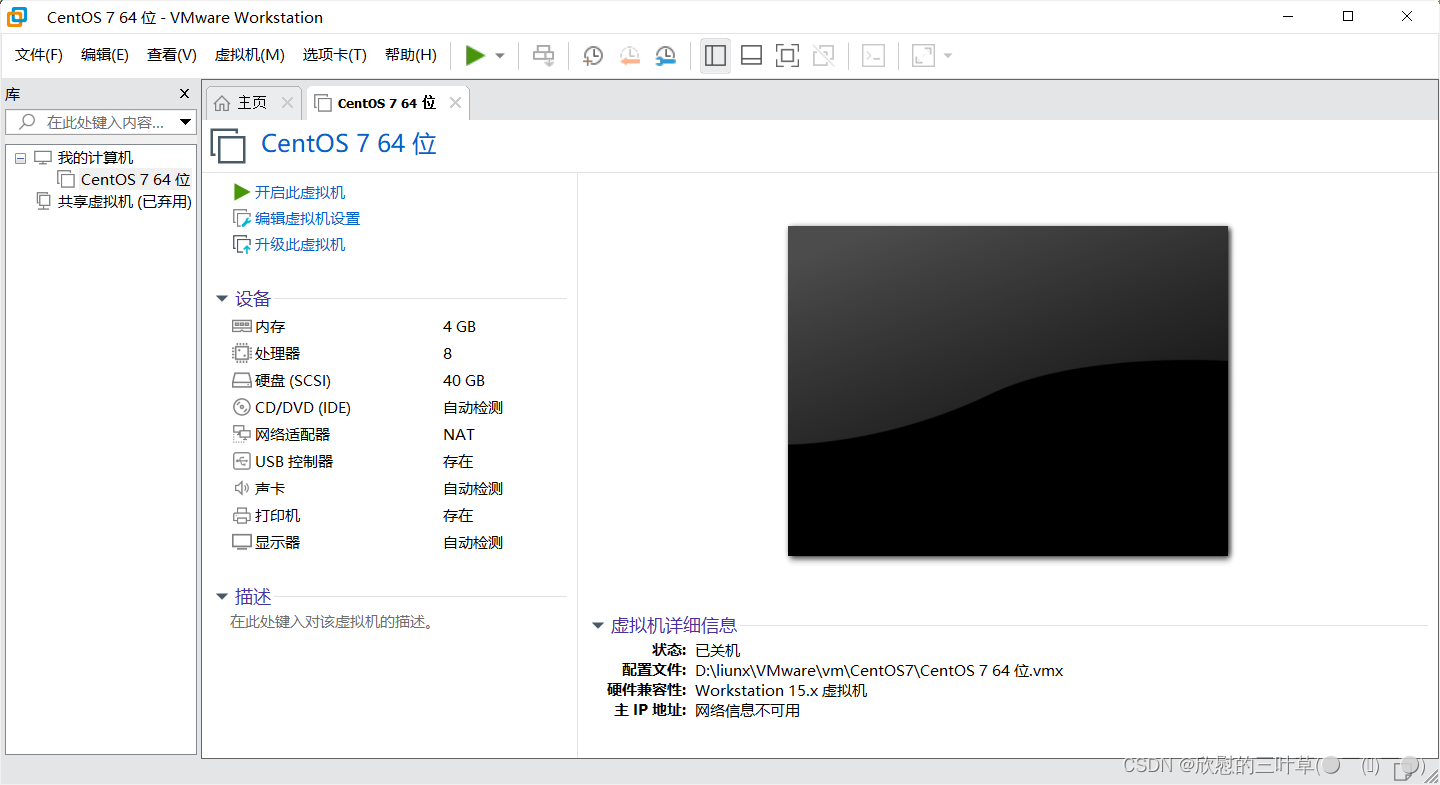Click the virtual machine screen thumbnail
The height and width of the screenshot is (785, 1440).
[x=1008, y=391]
